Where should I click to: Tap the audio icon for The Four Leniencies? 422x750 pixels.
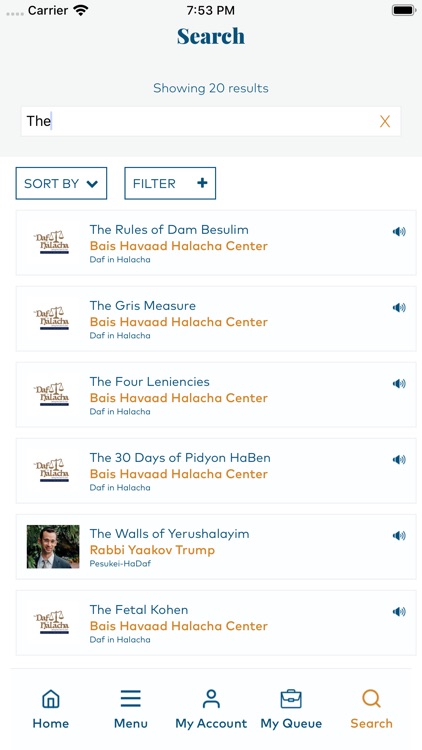(x=399, y=384)
